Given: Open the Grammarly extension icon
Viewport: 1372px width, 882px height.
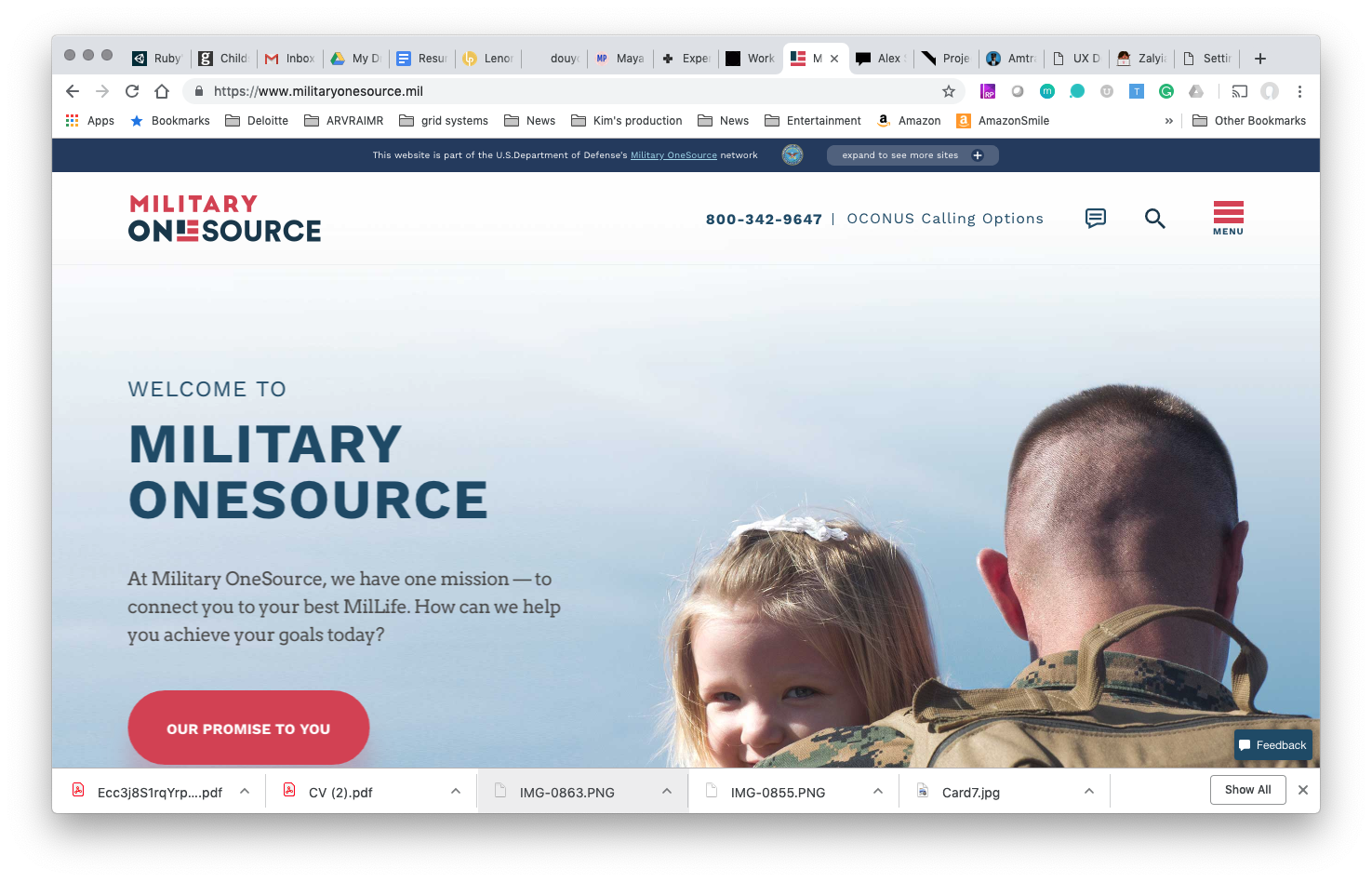Looking at the screenshot, I should 1166,91.
